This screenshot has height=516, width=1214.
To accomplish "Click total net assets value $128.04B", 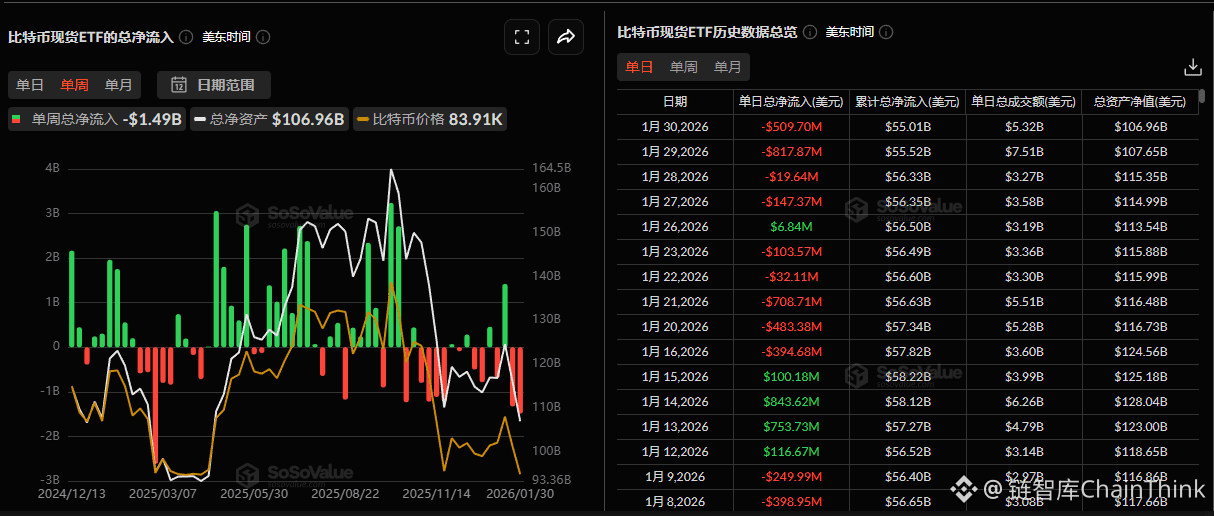I will (1140, 402).
